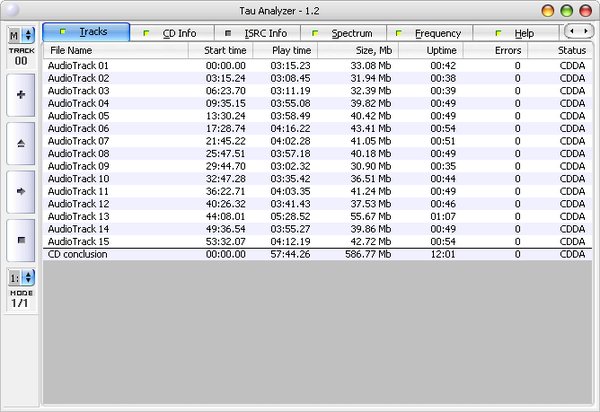Sort by Size, Mb column header
Viewport: 600px width, 412px height.
tap(358, 50)
